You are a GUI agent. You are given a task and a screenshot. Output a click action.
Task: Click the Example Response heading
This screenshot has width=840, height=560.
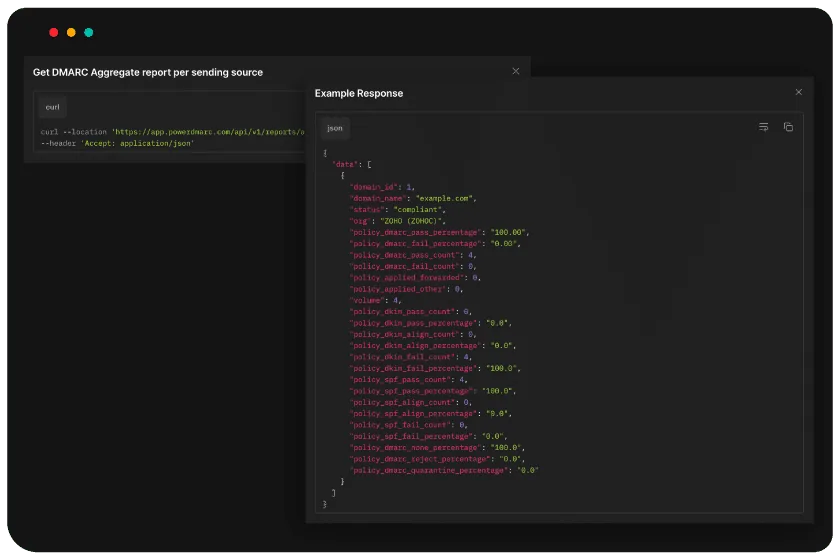pyautogui.click(x=358, y=93)
